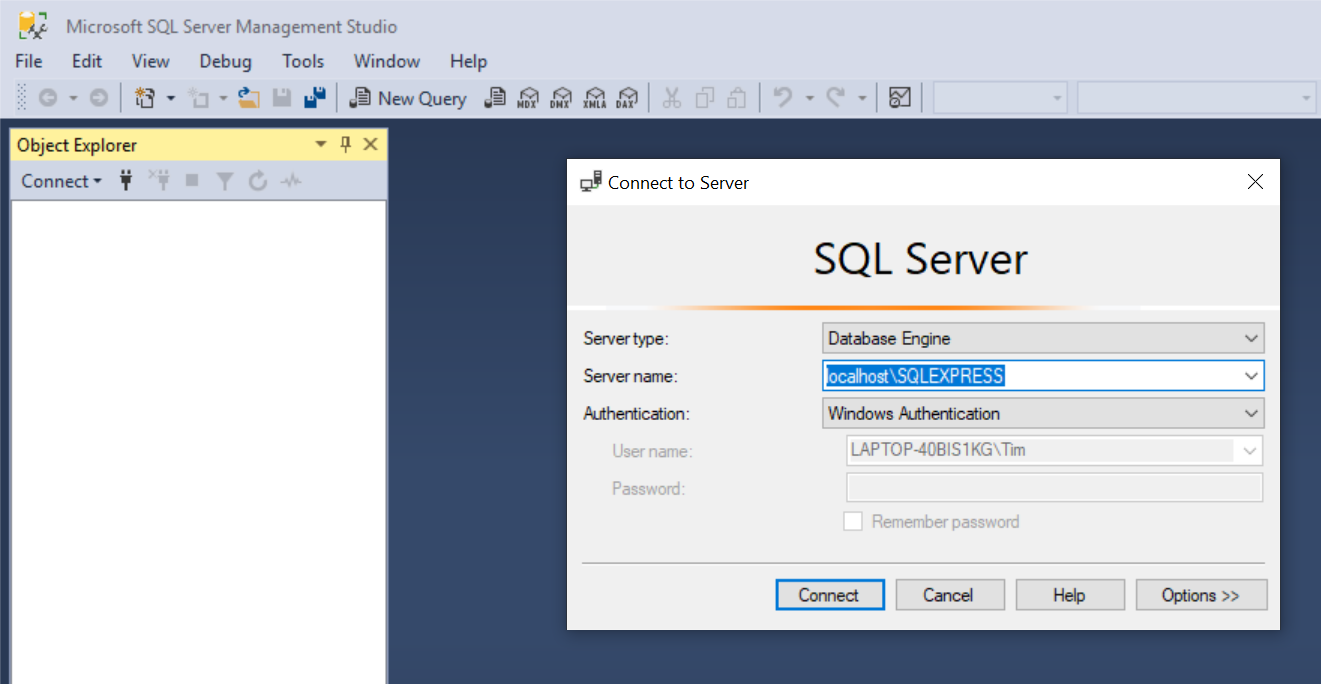Start a New Query from the toolbar
This screenshot has width=1321, height=684.
coord(408,98)
